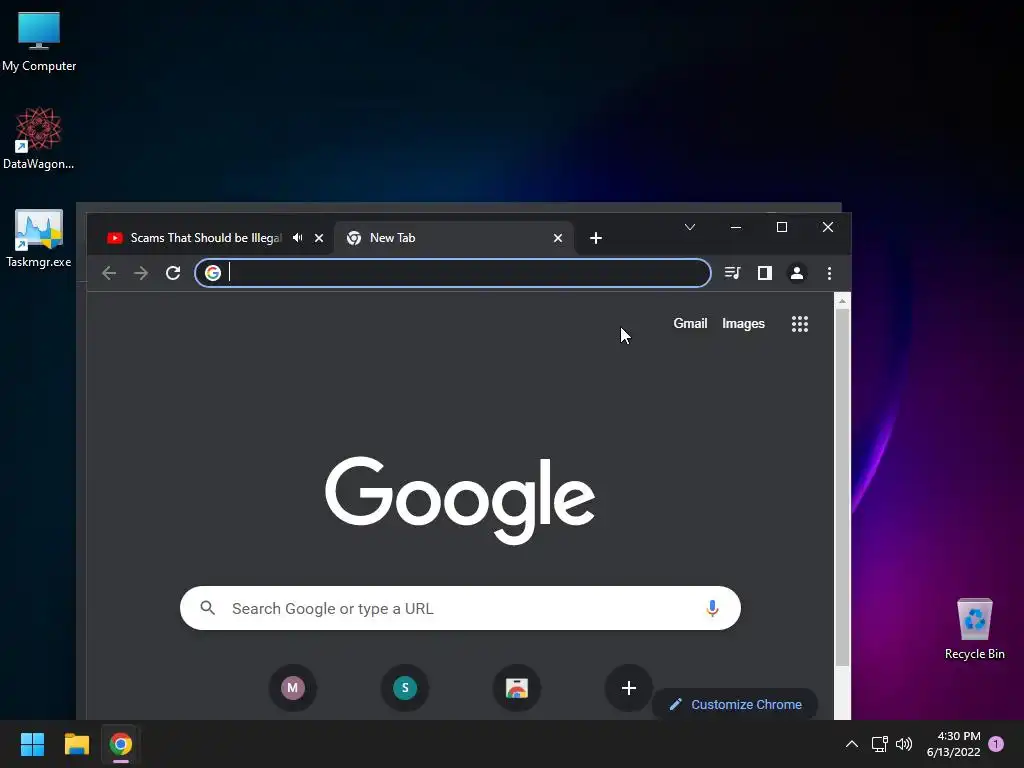This screenshot has height=768, width=1024.
Task: Open the Windows Start menu
Action: (x=32, y=744)
